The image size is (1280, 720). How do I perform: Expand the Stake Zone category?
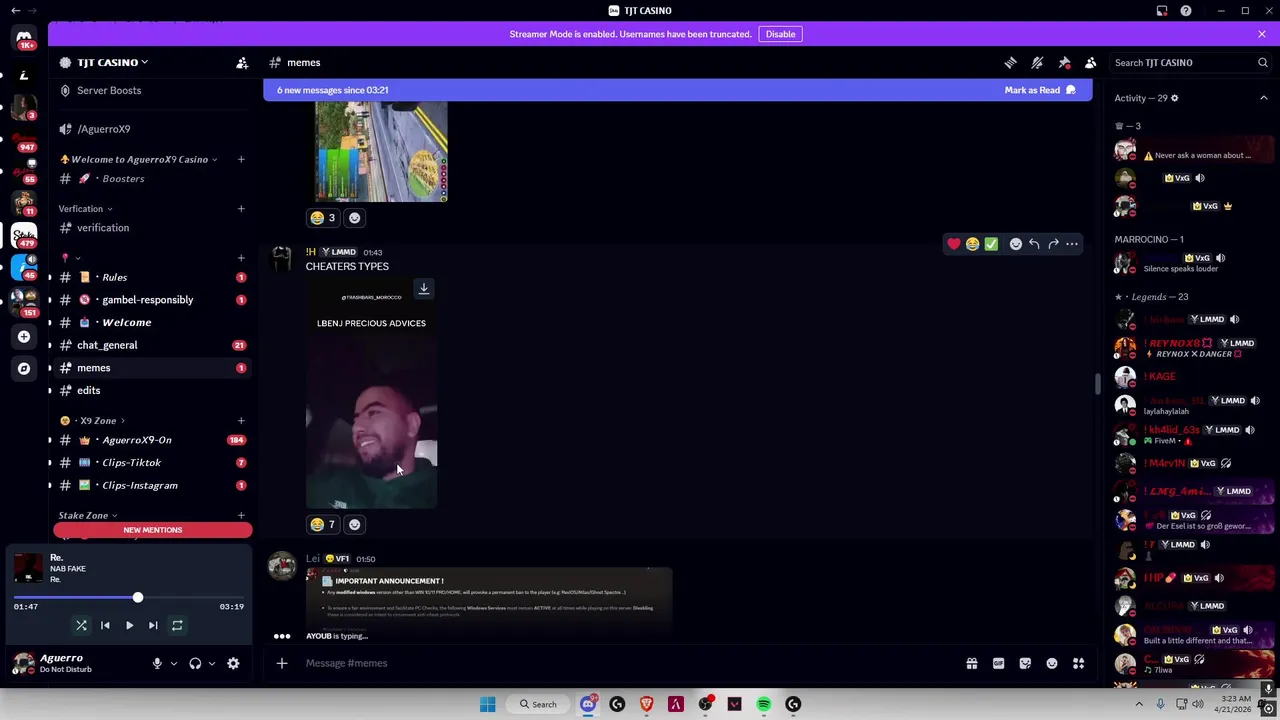[x=88, y=516]
